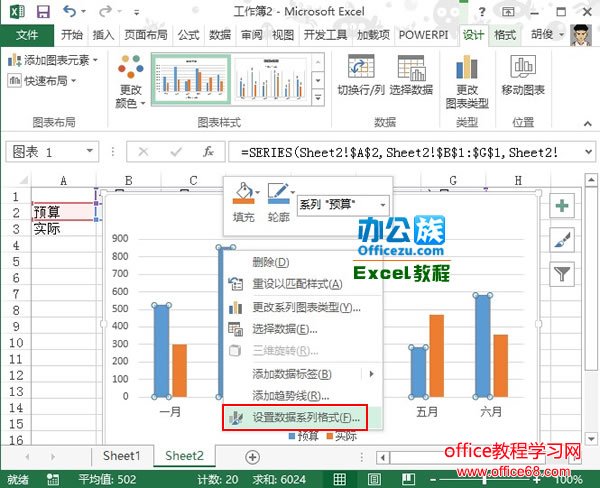Click the green plus chart elements button
Image resolution: width=600 pixels, height=488 pixels.
(562, 206)
